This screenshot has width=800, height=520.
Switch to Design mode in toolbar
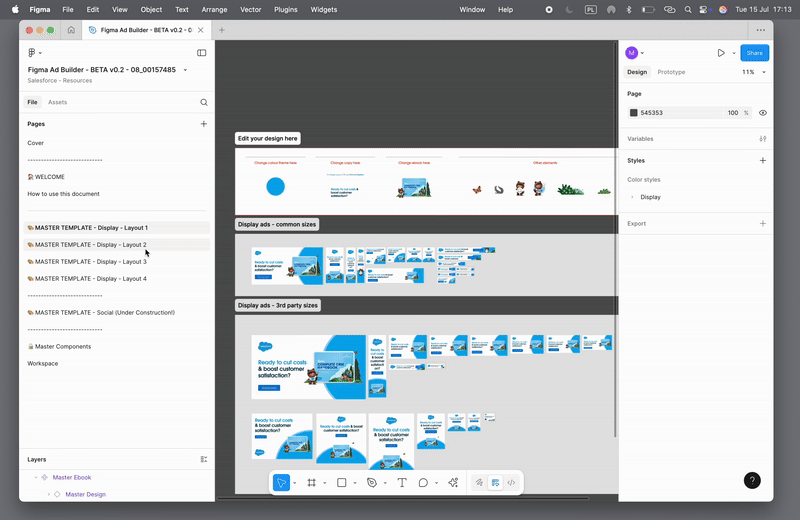pyautogui.click(x=495, y=482)
